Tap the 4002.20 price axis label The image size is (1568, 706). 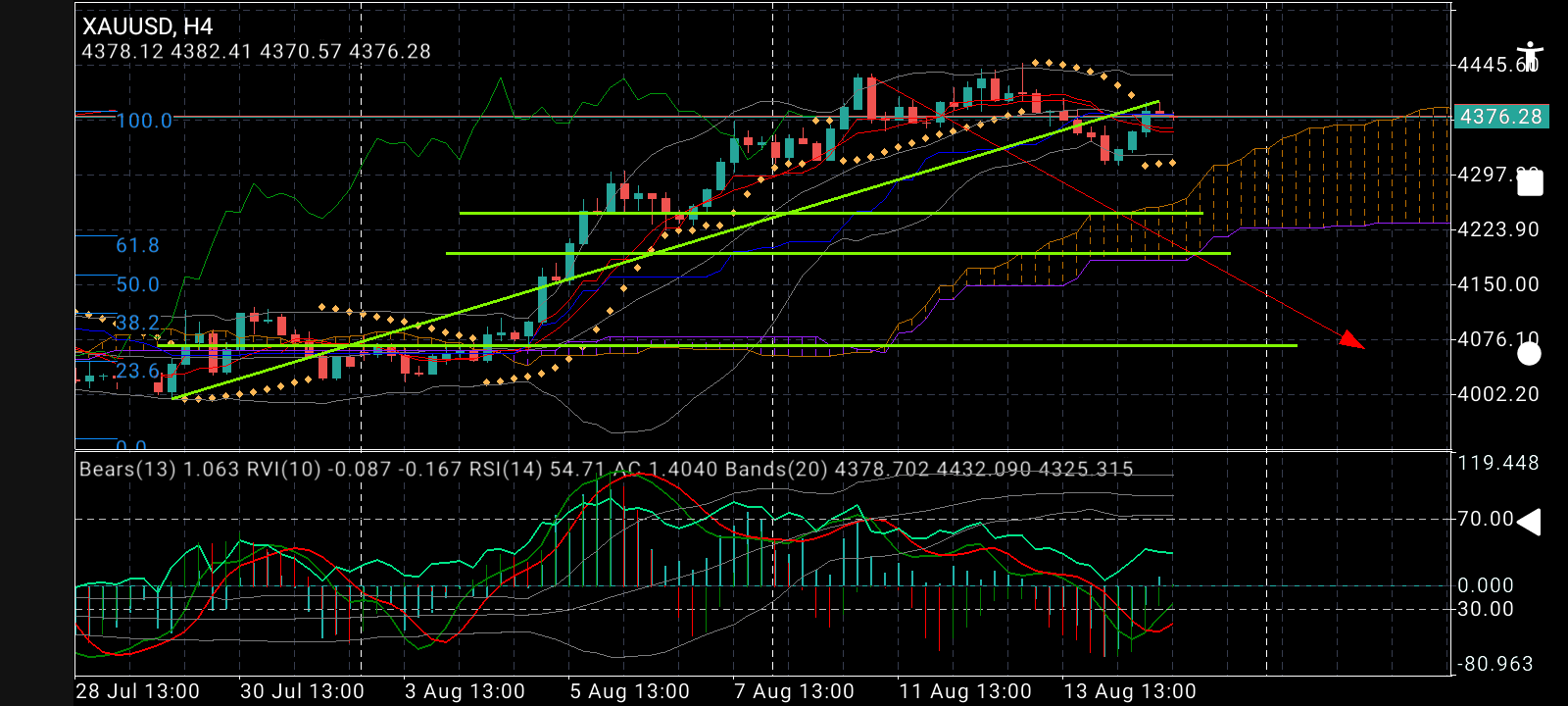click(x=1498, y=394)
